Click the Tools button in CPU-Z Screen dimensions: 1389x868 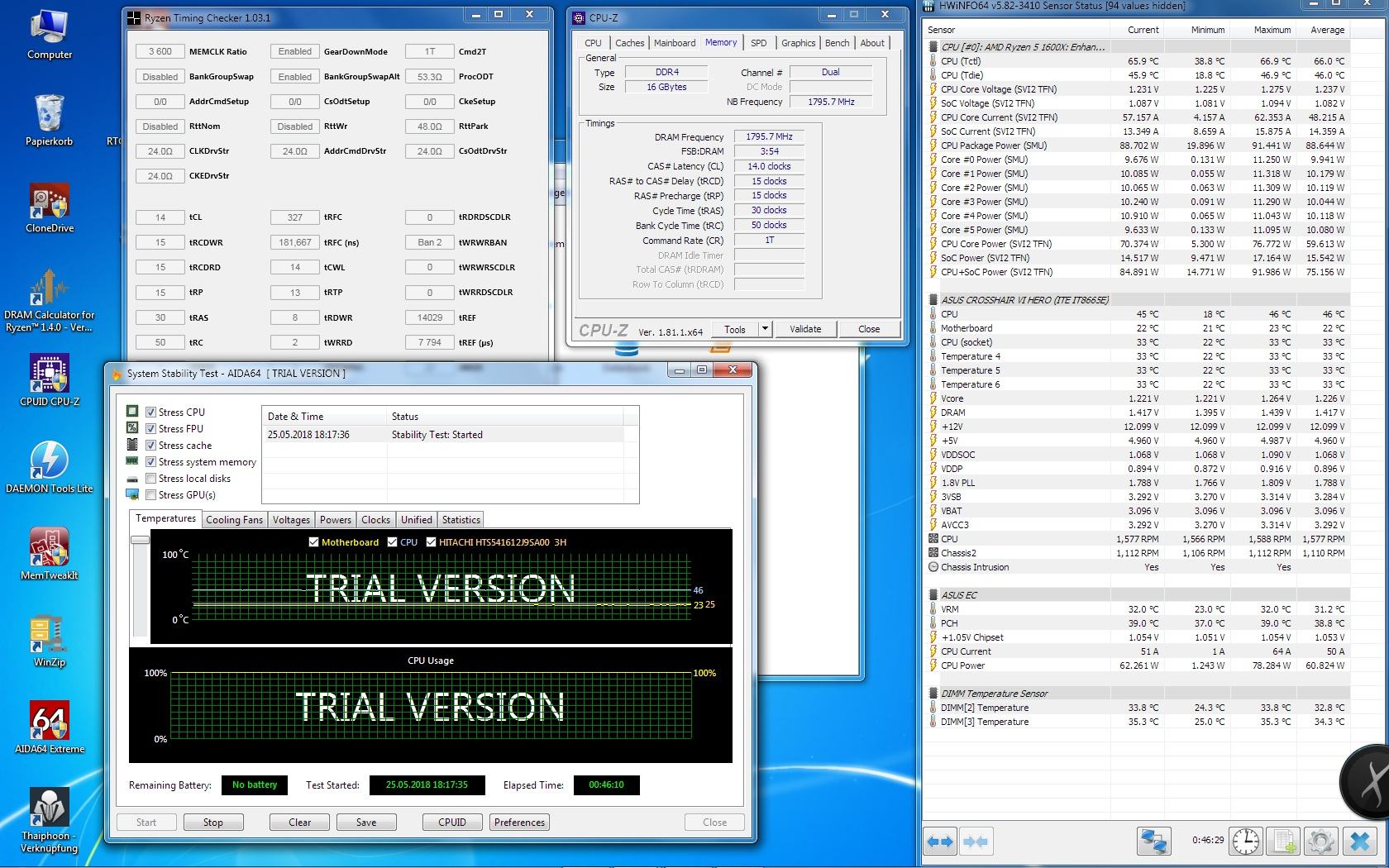(735, 329)
